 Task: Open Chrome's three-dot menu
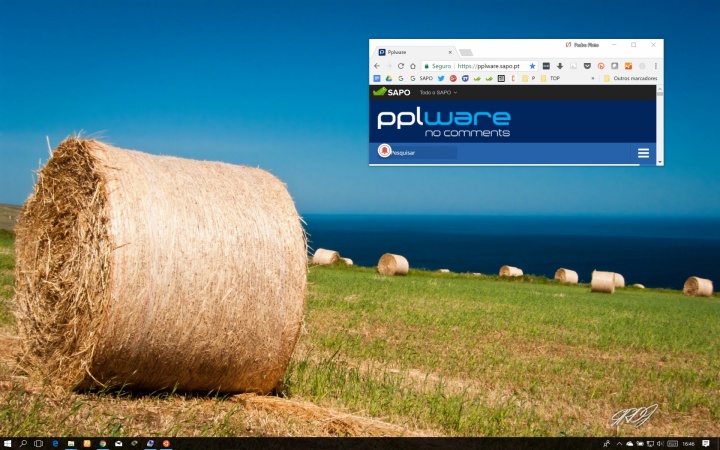point(656,66)
